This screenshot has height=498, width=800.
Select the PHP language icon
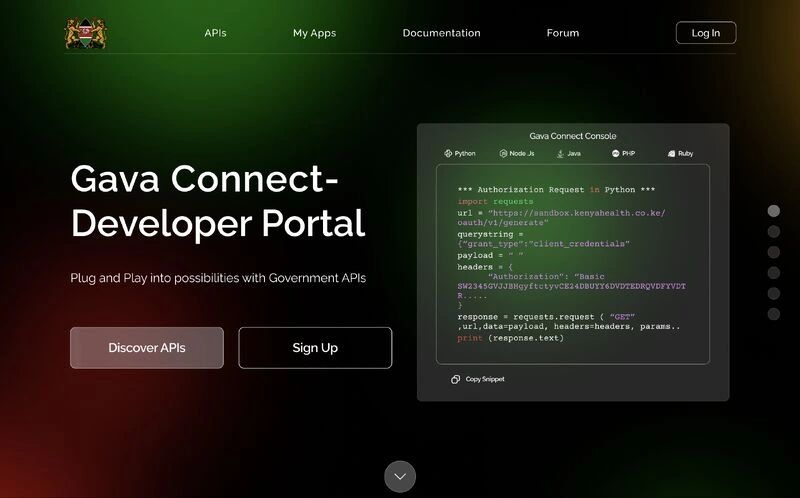coord(616,154)
